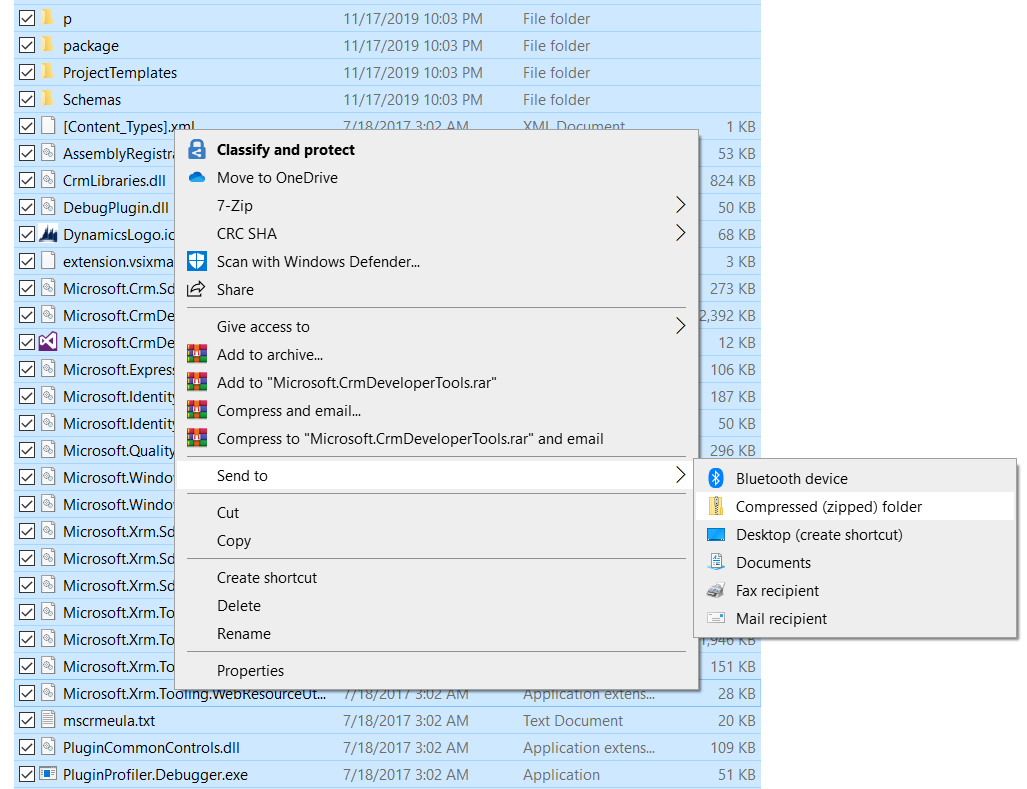This screenshot has width=1027, height=789.
Task: Choose Delete from the context menu
Action: (238, 606)
